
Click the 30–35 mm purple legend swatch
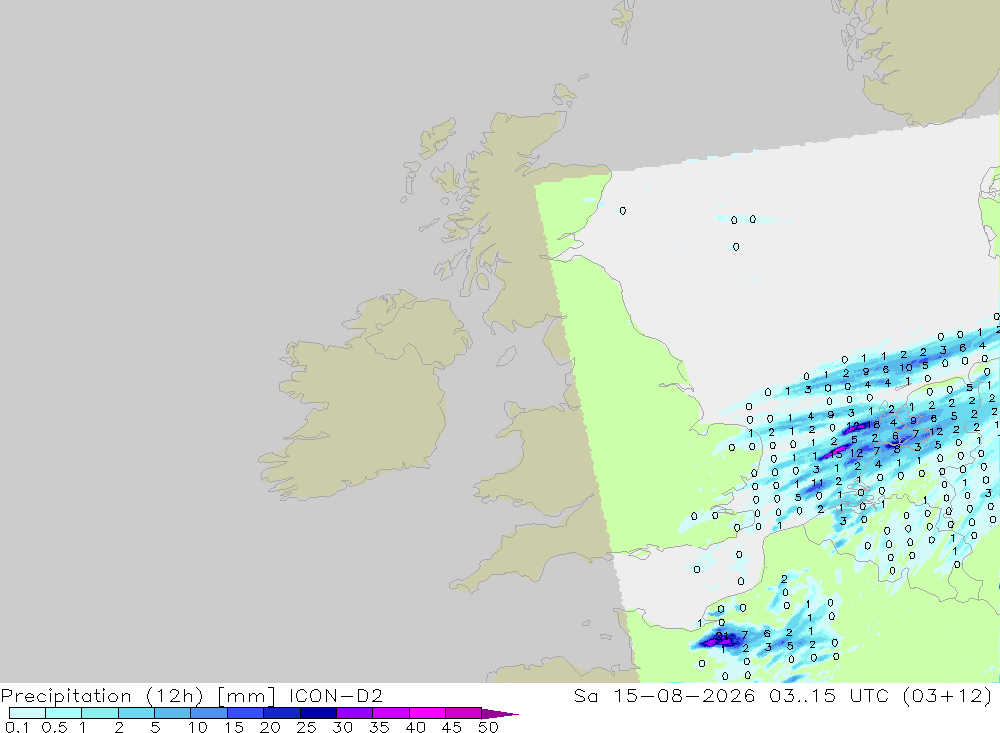(x=354, y=713)
